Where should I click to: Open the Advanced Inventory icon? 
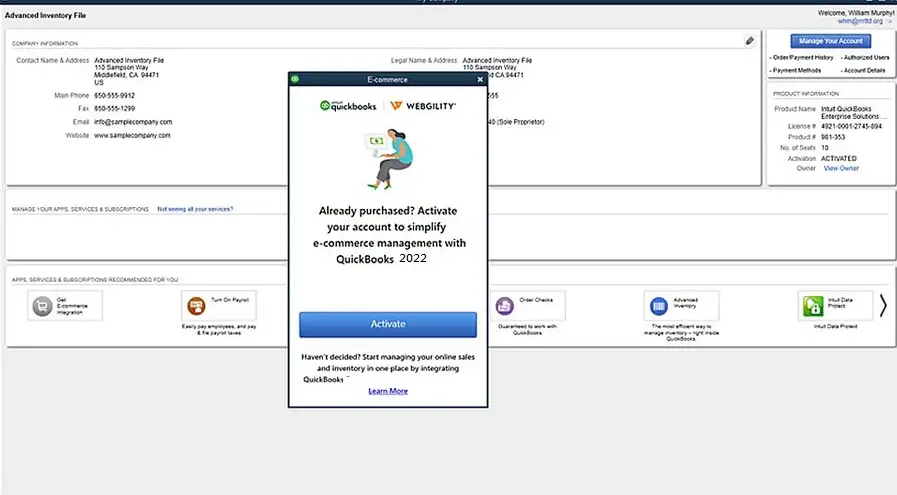pos(659,306)
